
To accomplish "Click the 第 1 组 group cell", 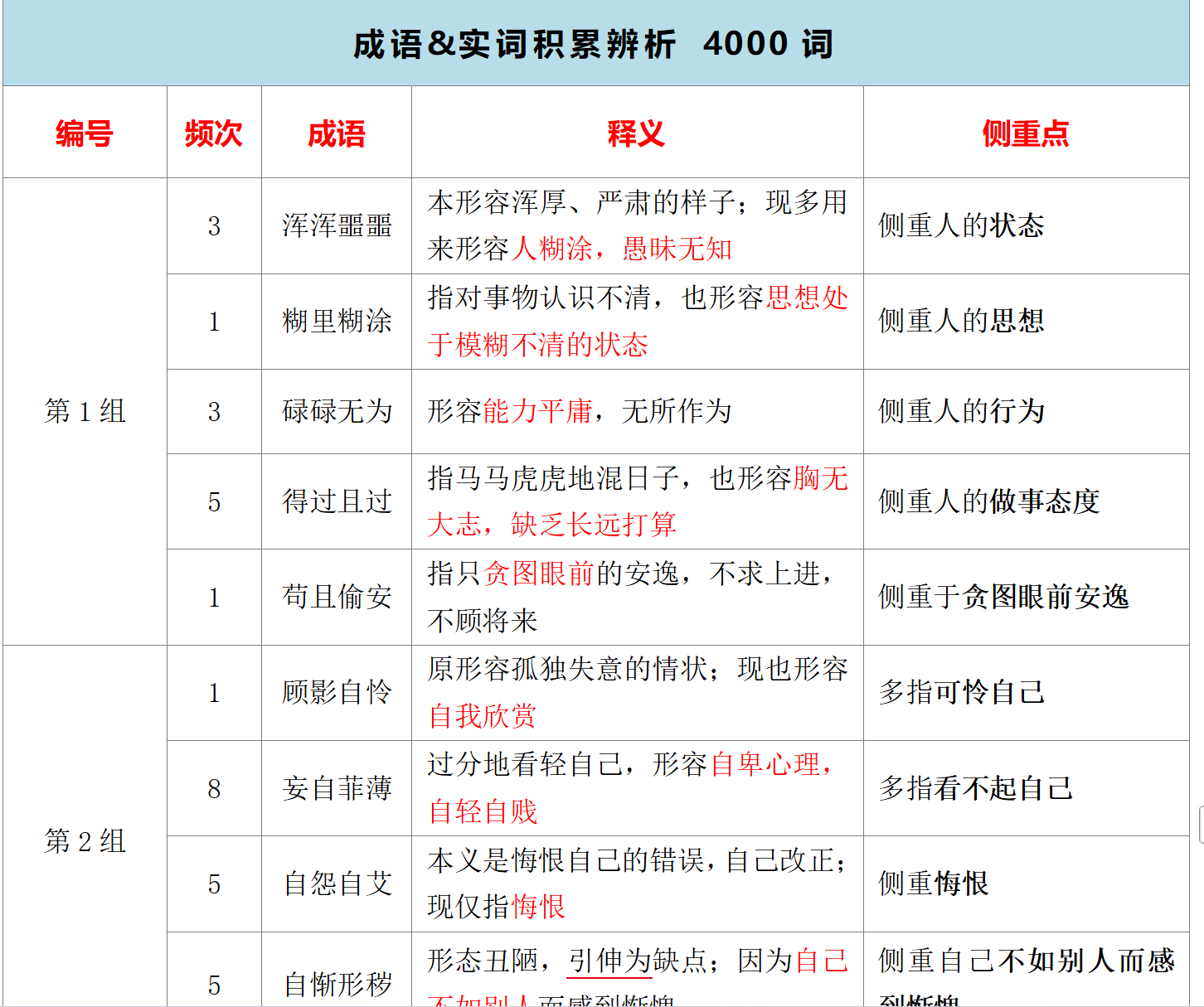I will [85, 411].
